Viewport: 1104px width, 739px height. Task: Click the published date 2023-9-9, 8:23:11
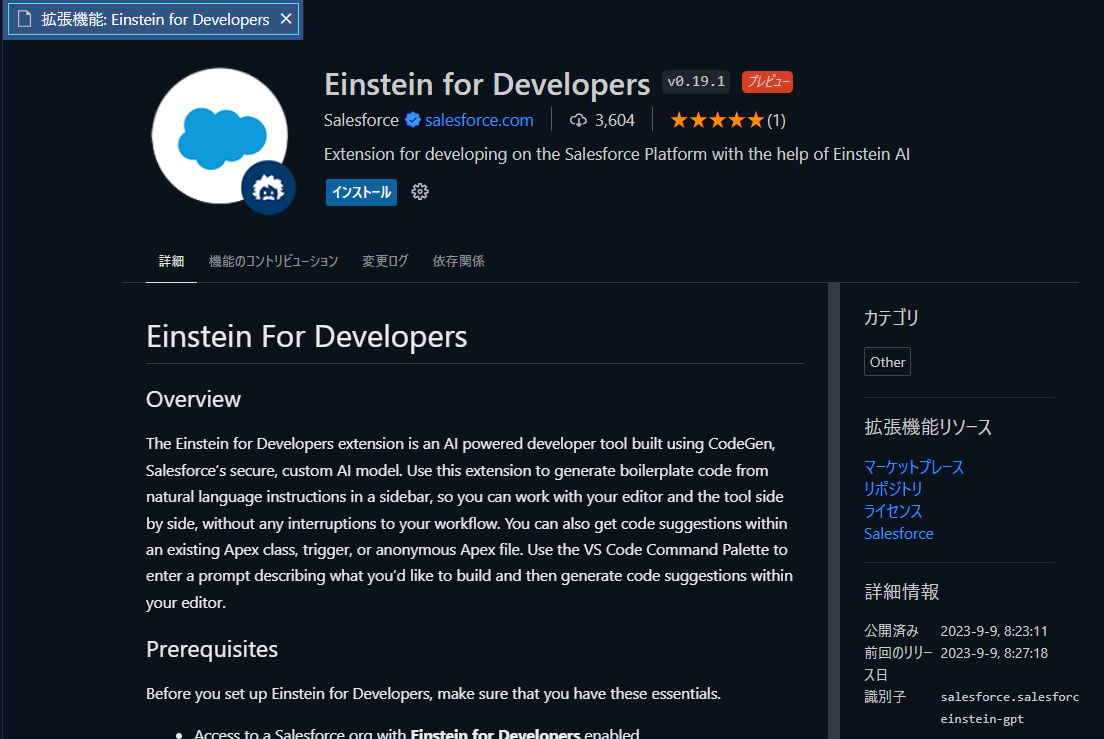tap(993, 631)
